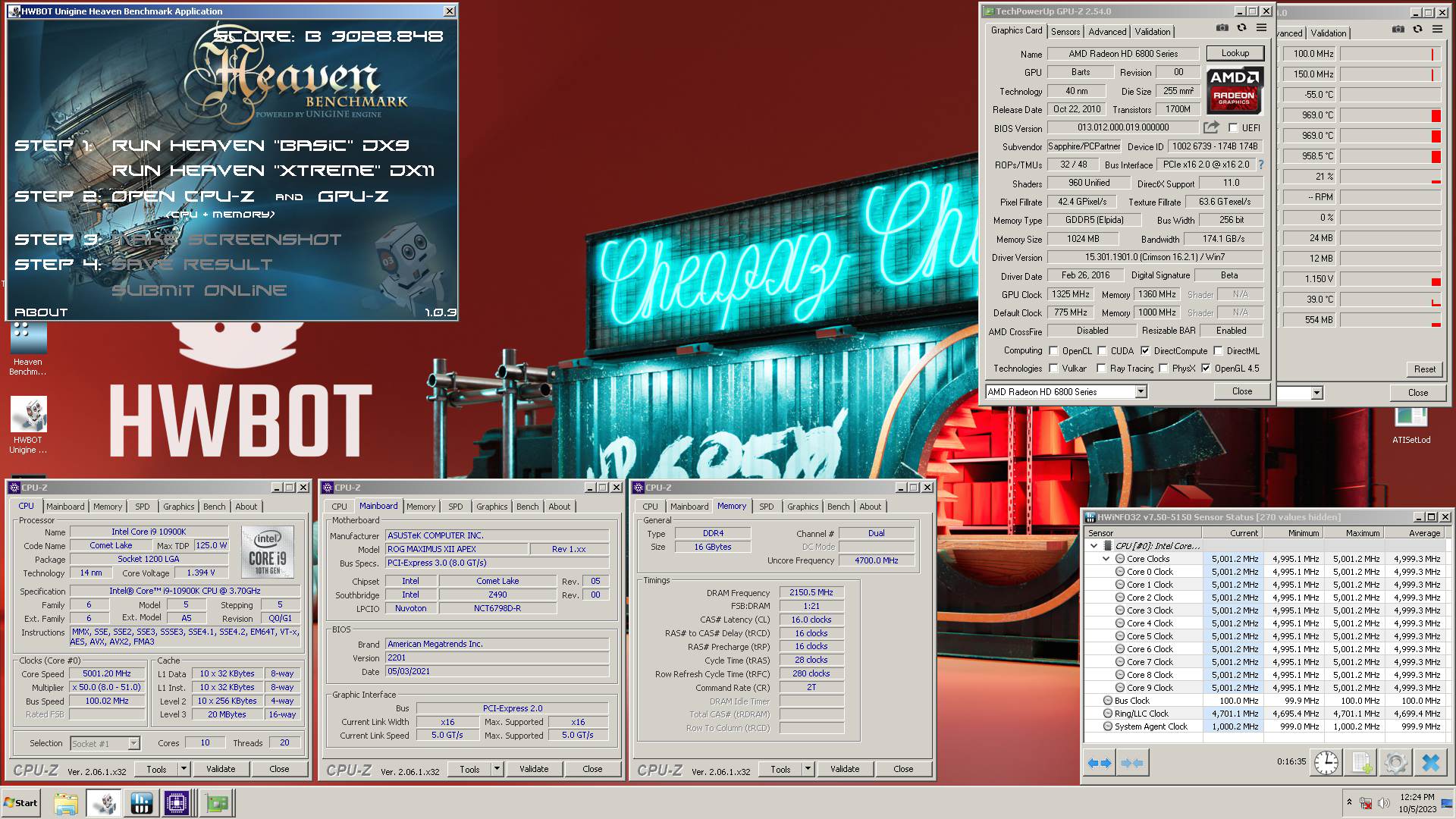Image resolution: width=1456 pixels, height=819 pixels.
Task: Open File Explorer folder icon on taskbar
Action: 66,803
